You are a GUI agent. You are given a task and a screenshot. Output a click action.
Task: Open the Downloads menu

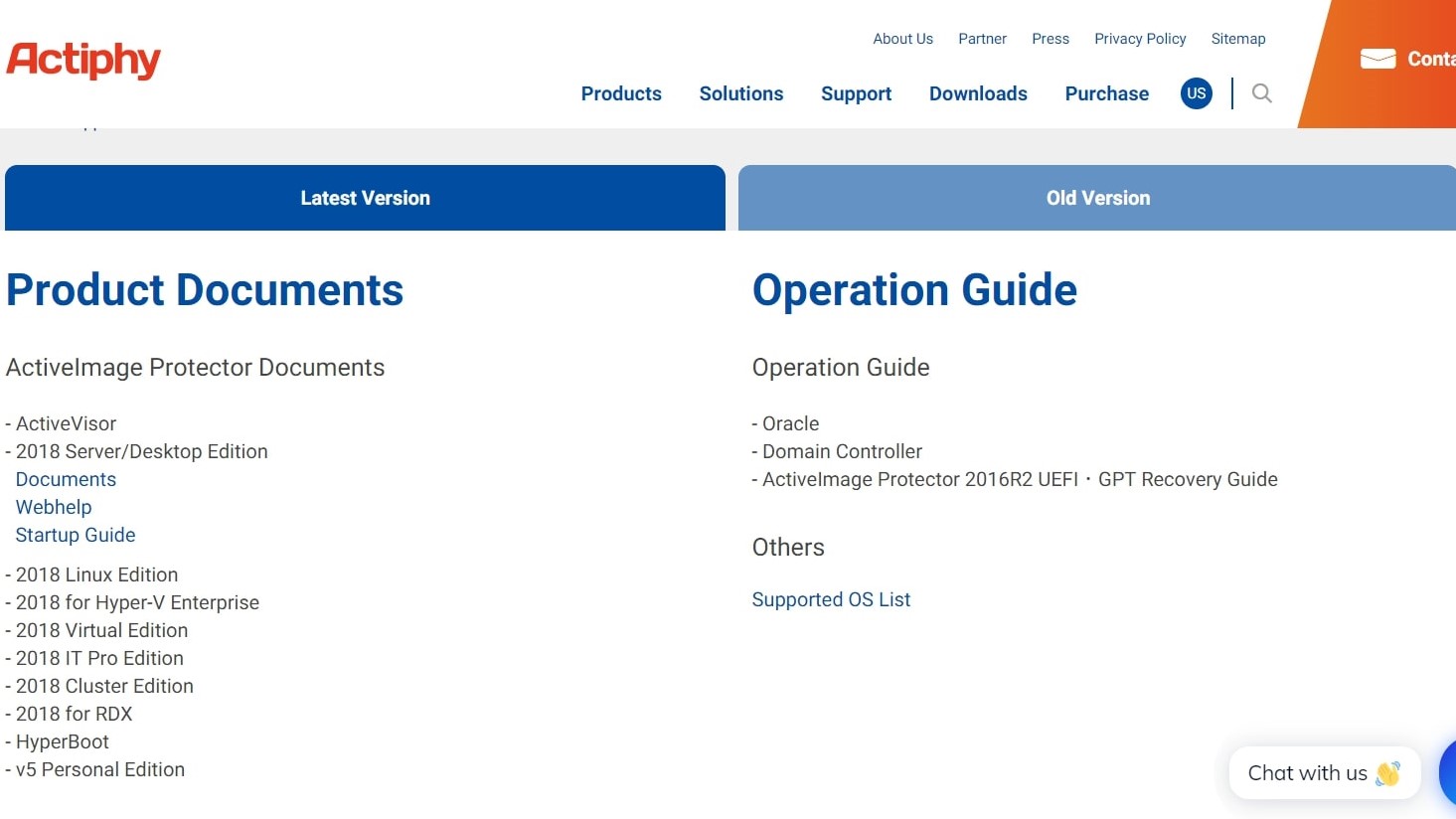(x=978, y=93)
